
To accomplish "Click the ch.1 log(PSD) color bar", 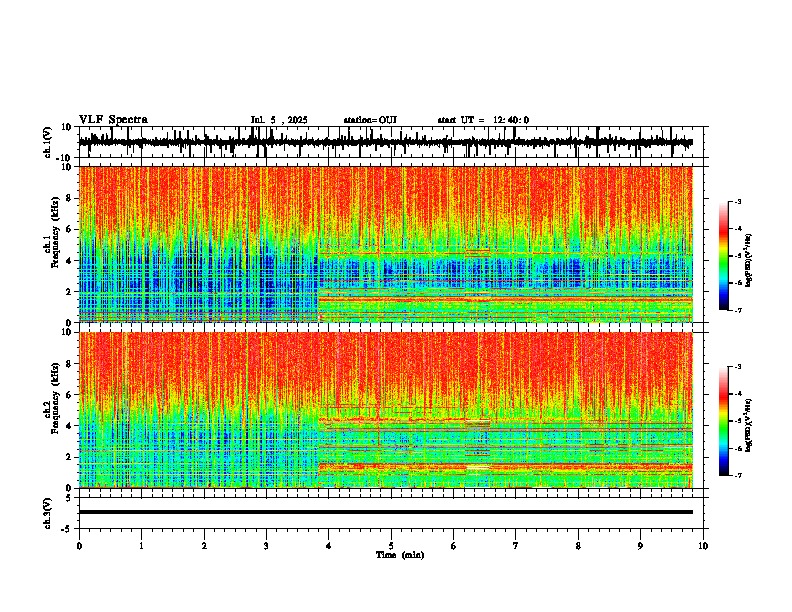I will point(723,256).
